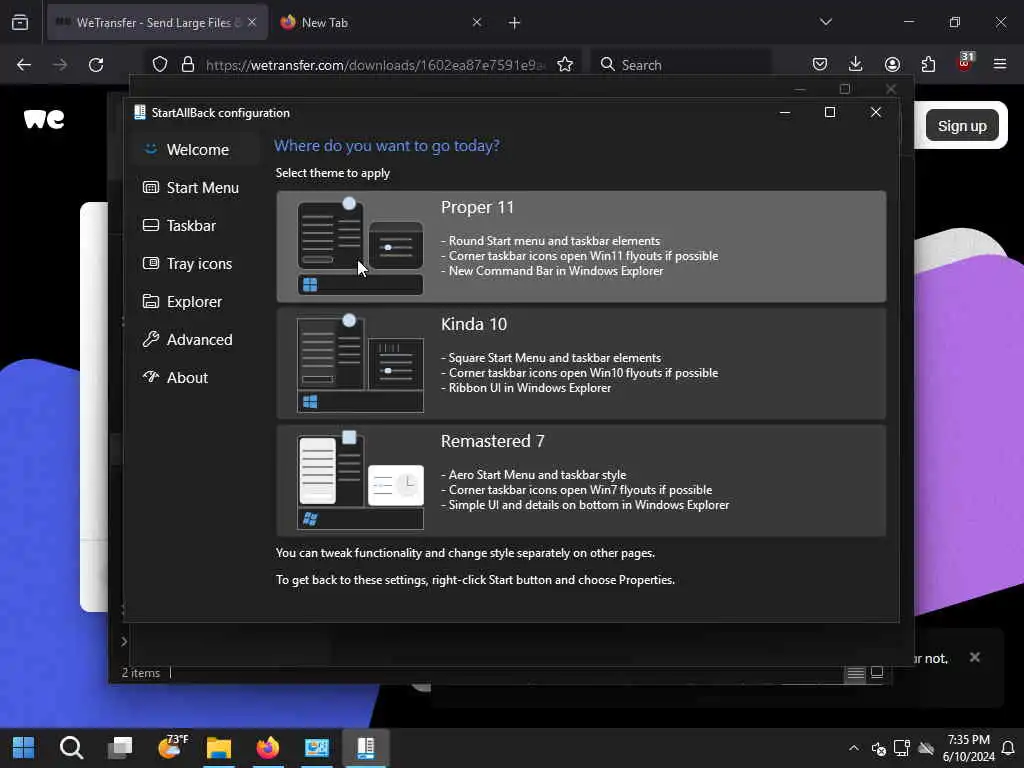Open the Firefox Downloads panel

856,65
